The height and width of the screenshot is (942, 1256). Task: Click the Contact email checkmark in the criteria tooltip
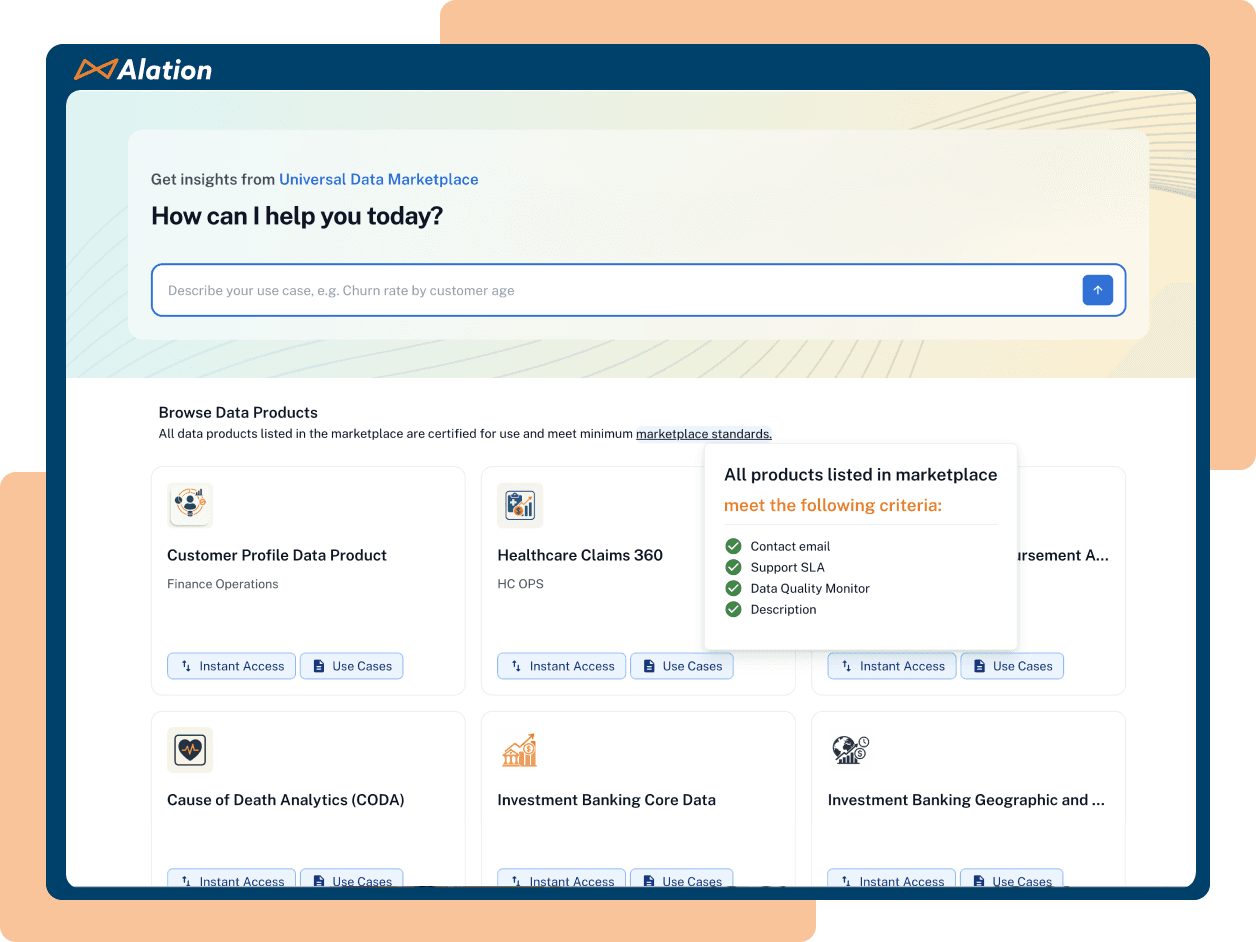[733, 546]
